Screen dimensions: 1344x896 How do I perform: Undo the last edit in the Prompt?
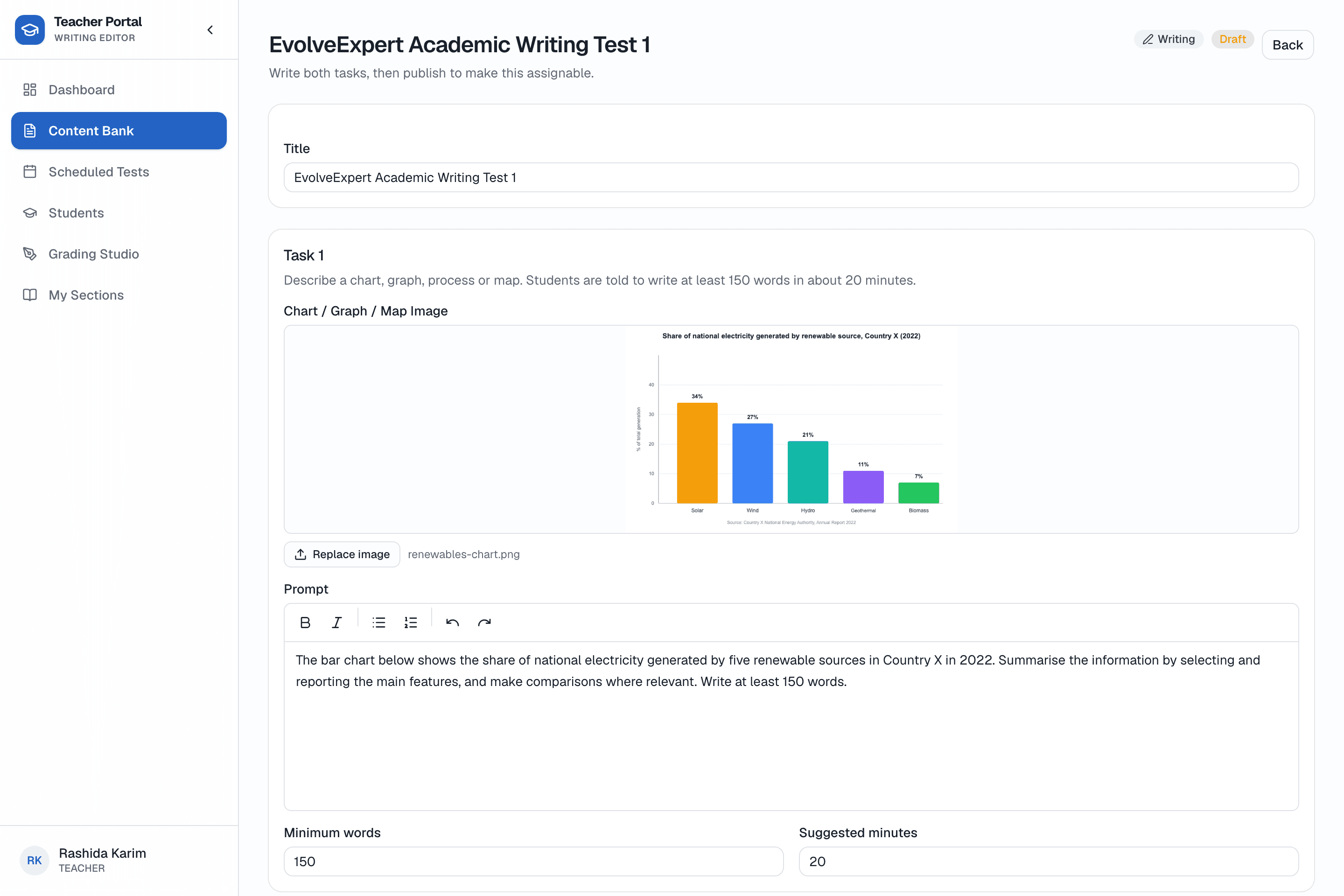(453, 623)
